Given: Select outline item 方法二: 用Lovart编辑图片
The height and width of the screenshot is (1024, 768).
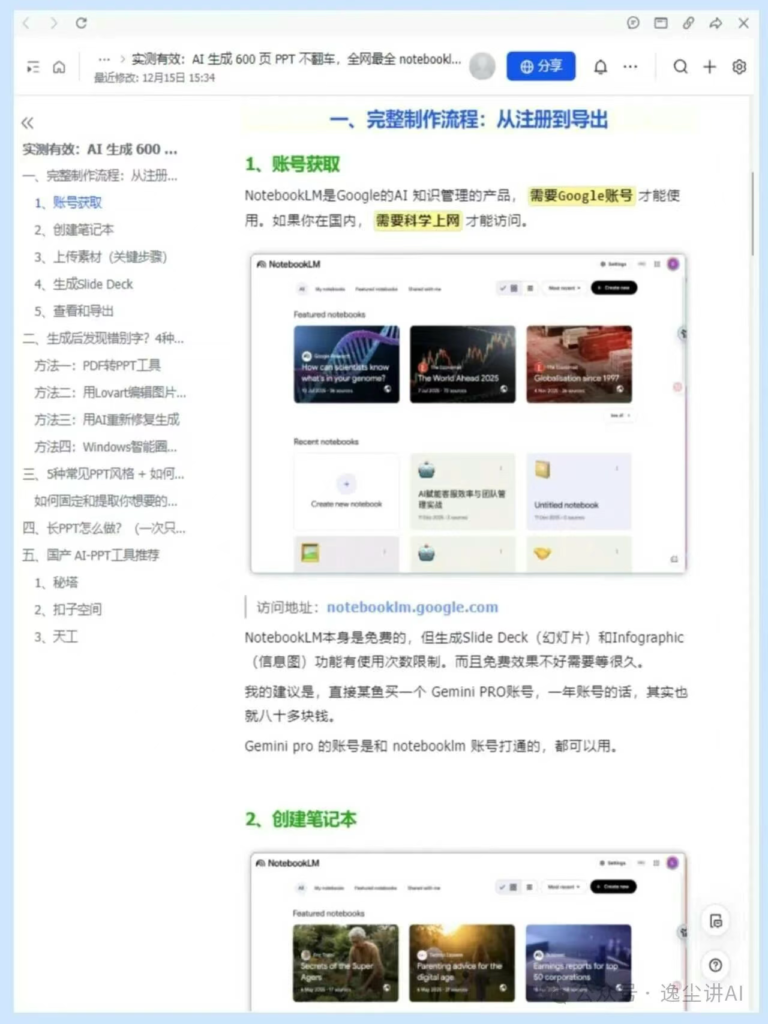Looking at the screenshot, I should [110, 392].
